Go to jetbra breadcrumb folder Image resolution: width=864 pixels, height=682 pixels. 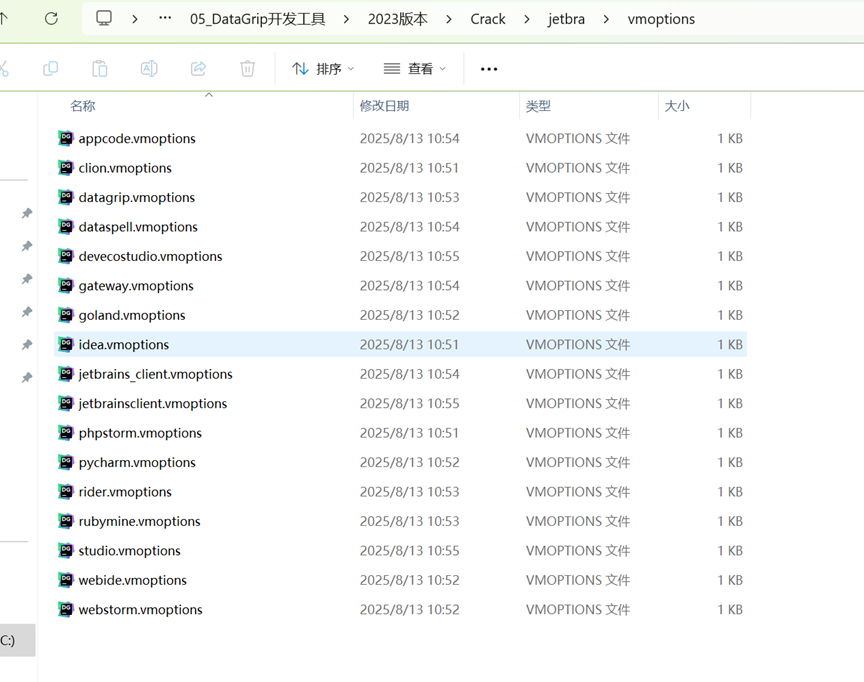pos(566,19)
